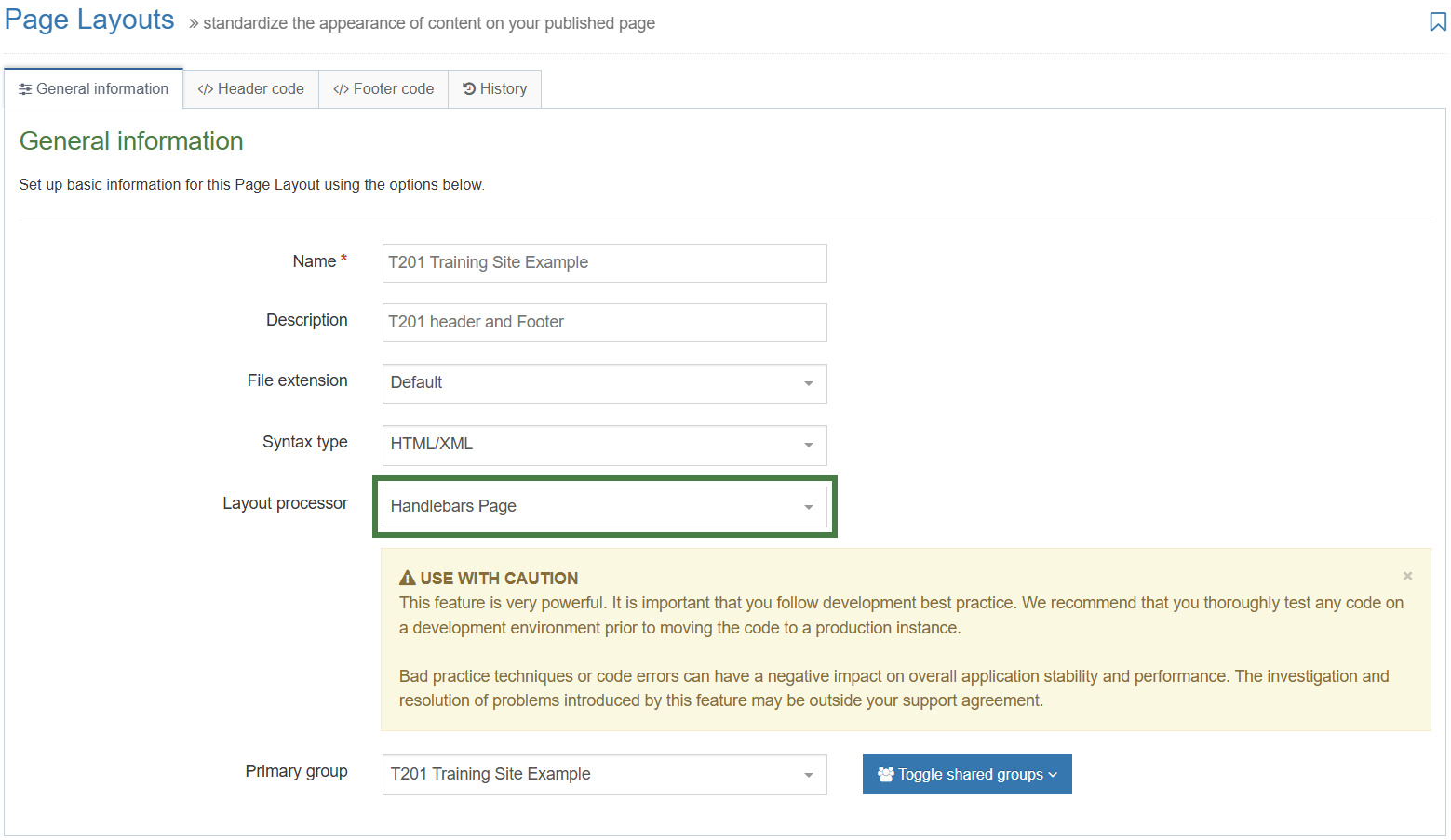
Task: Expand the Syntax type dropdown
Action: tap(604, 445)
